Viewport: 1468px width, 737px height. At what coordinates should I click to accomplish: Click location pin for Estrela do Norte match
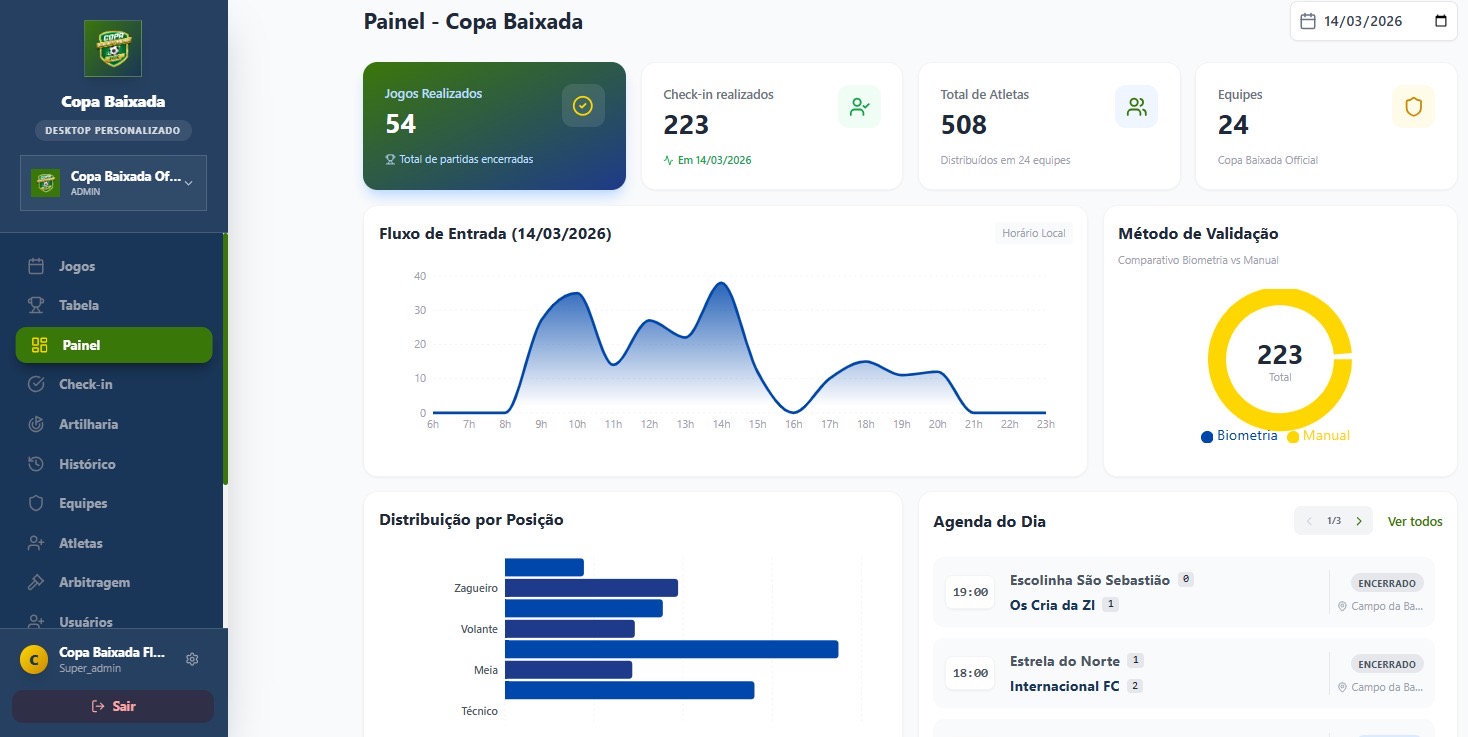point(1342,687)
